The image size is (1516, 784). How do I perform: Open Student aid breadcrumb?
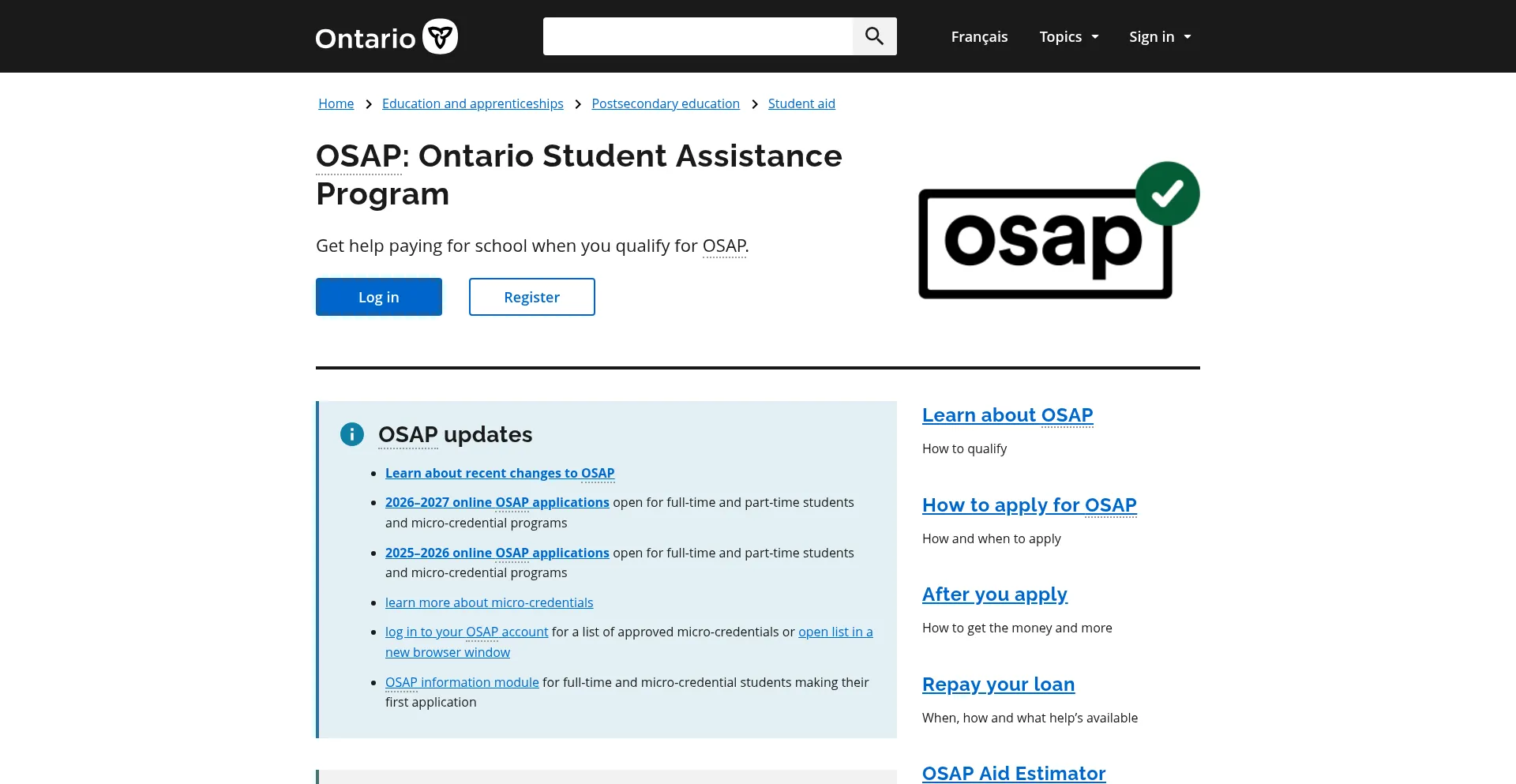click(801, 103)
